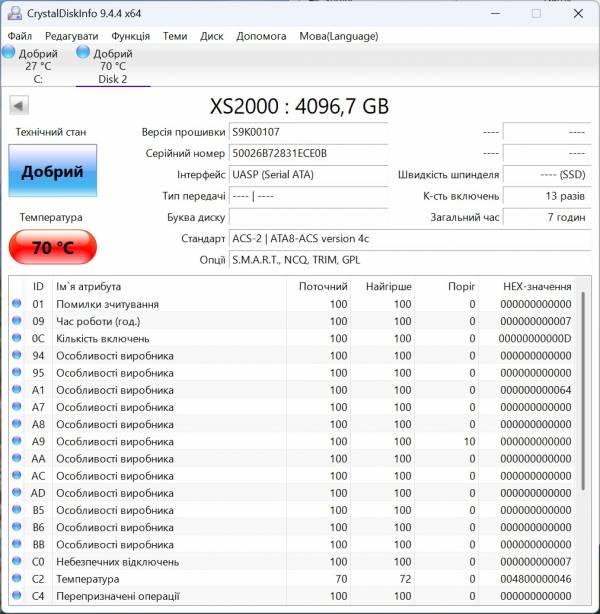Click the blue status orb for Disk 2
Screen dimensions: 600x614
coord(83,52)
